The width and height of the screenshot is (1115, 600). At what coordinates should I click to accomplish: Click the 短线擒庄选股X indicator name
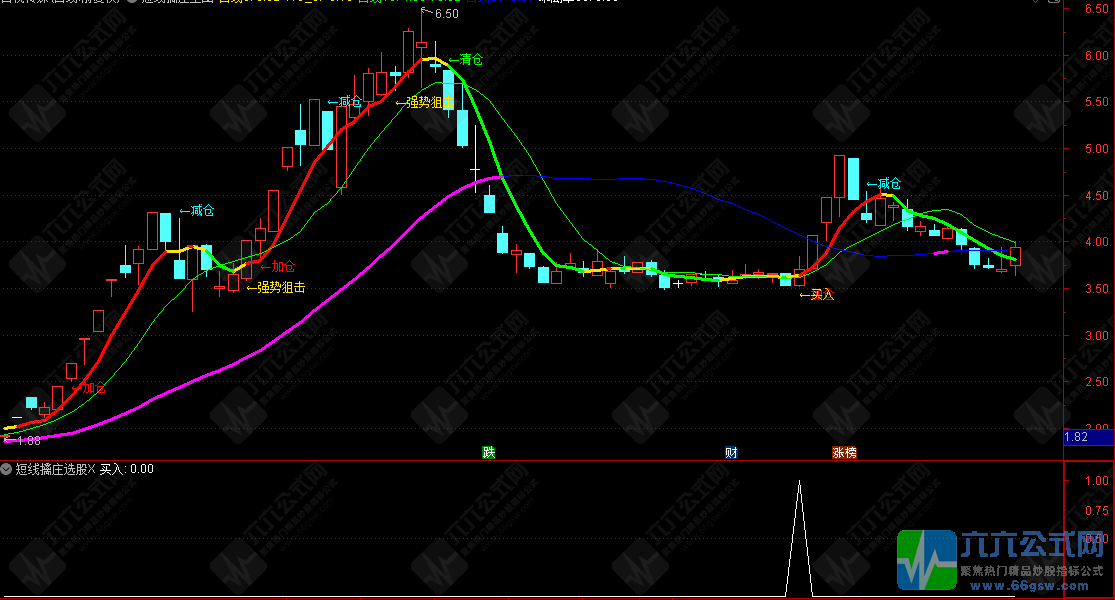[x=55, y=469]
